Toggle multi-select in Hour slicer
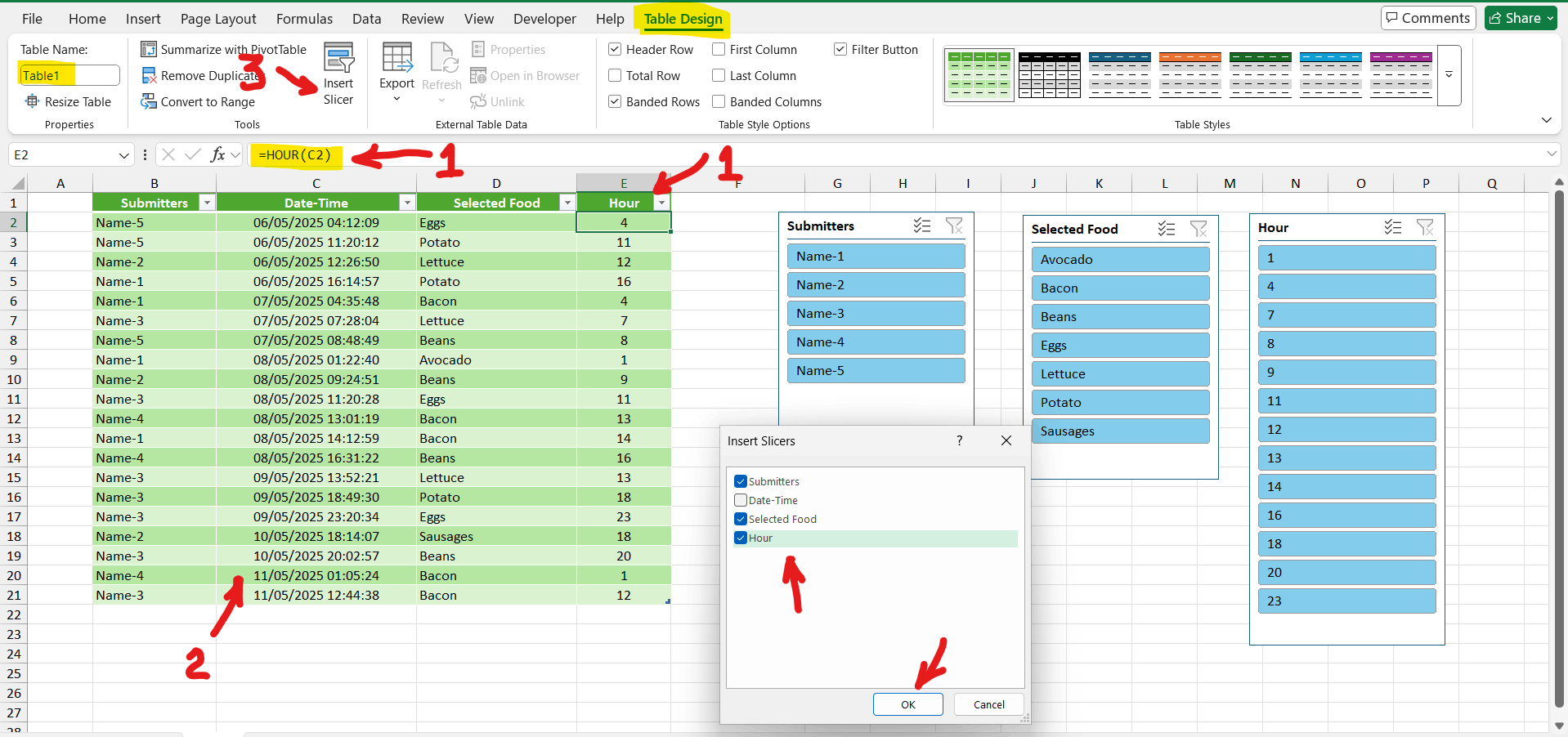Screen dimensions: 1568x737 1393,228
